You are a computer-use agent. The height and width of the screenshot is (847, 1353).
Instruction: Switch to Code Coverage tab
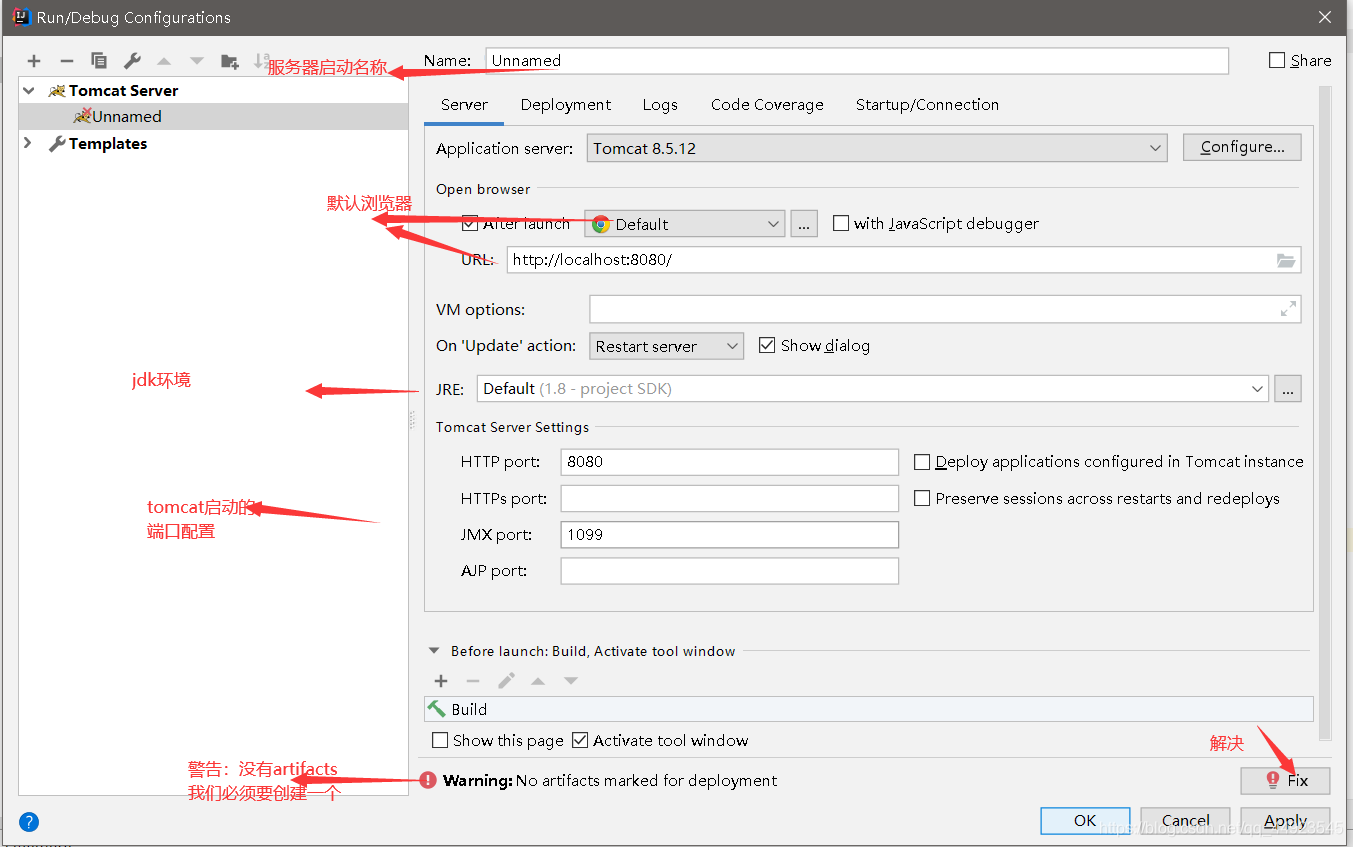pos(767,104)
